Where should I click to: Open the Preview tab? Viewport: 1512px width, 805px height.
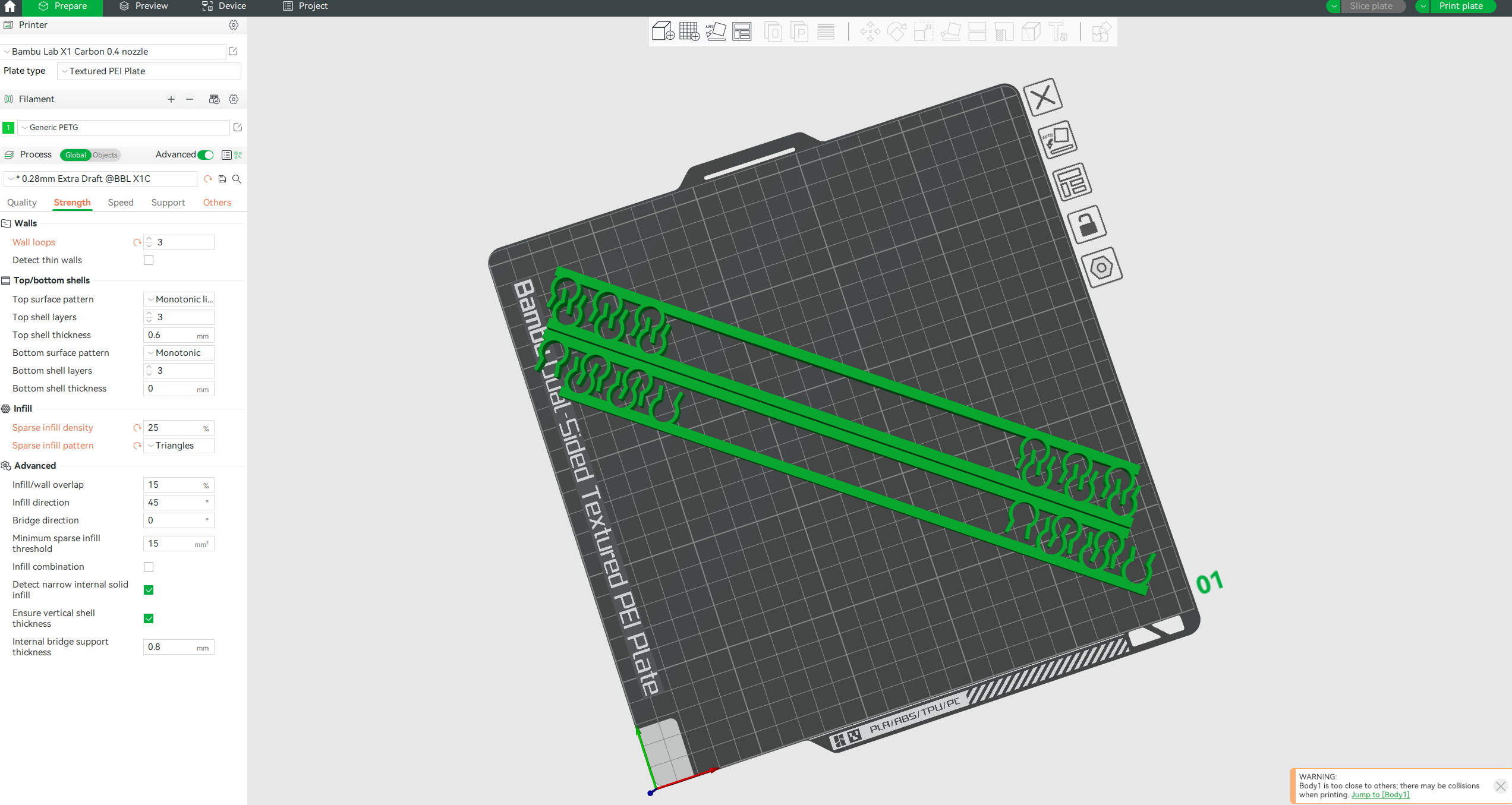(x=144, y=6)
